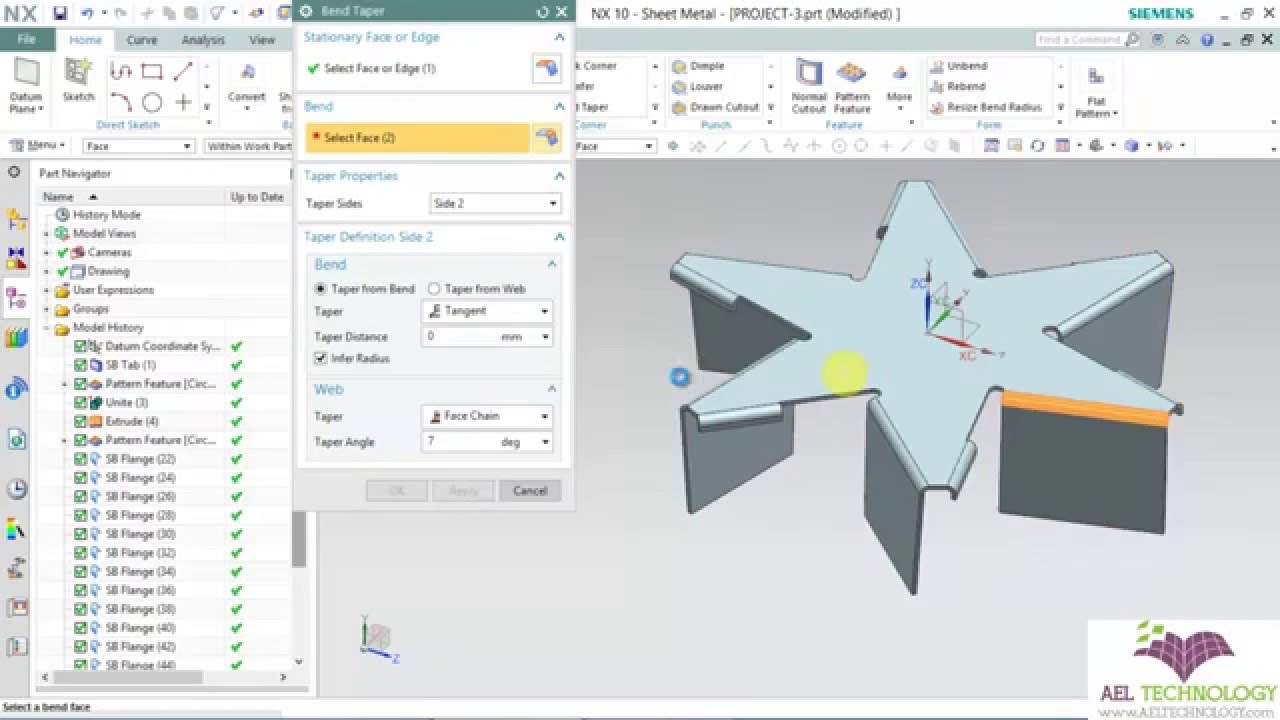Toggle checkbox for Extrude (4)
Image resolution: width=1280 pixels, height=720 pixels.
pyautogui.click(x=82, y=421)
